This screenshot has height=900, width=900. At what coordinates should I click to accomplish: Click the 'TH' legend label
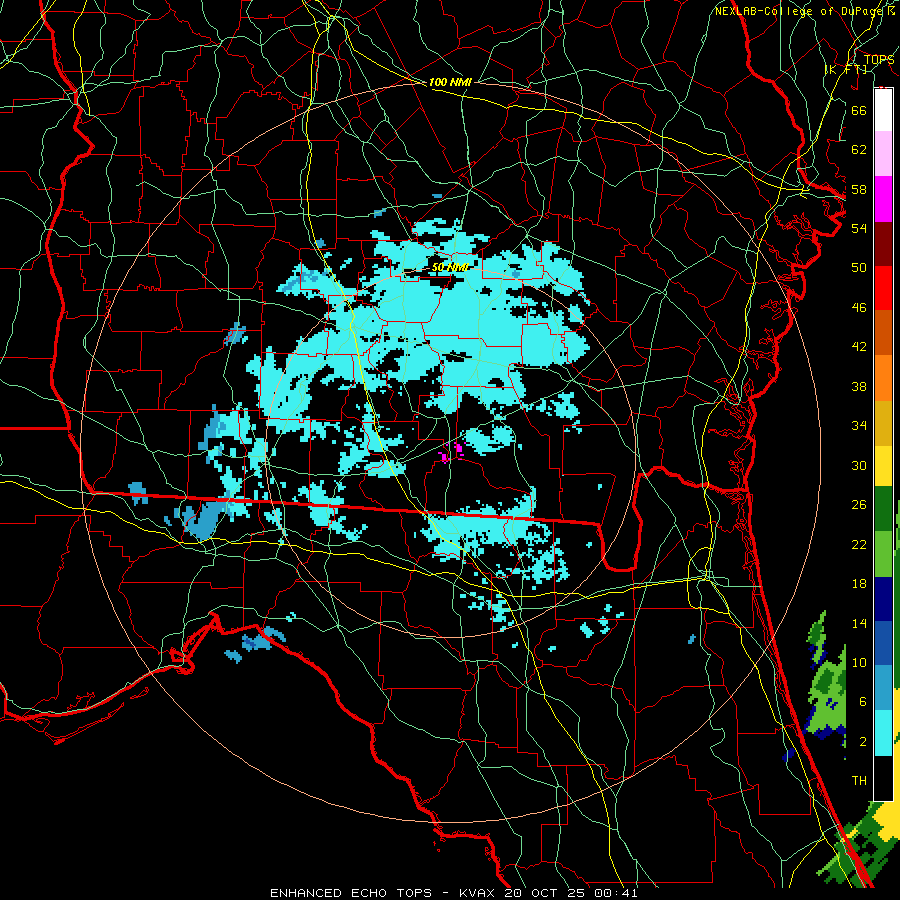[859, 781]
